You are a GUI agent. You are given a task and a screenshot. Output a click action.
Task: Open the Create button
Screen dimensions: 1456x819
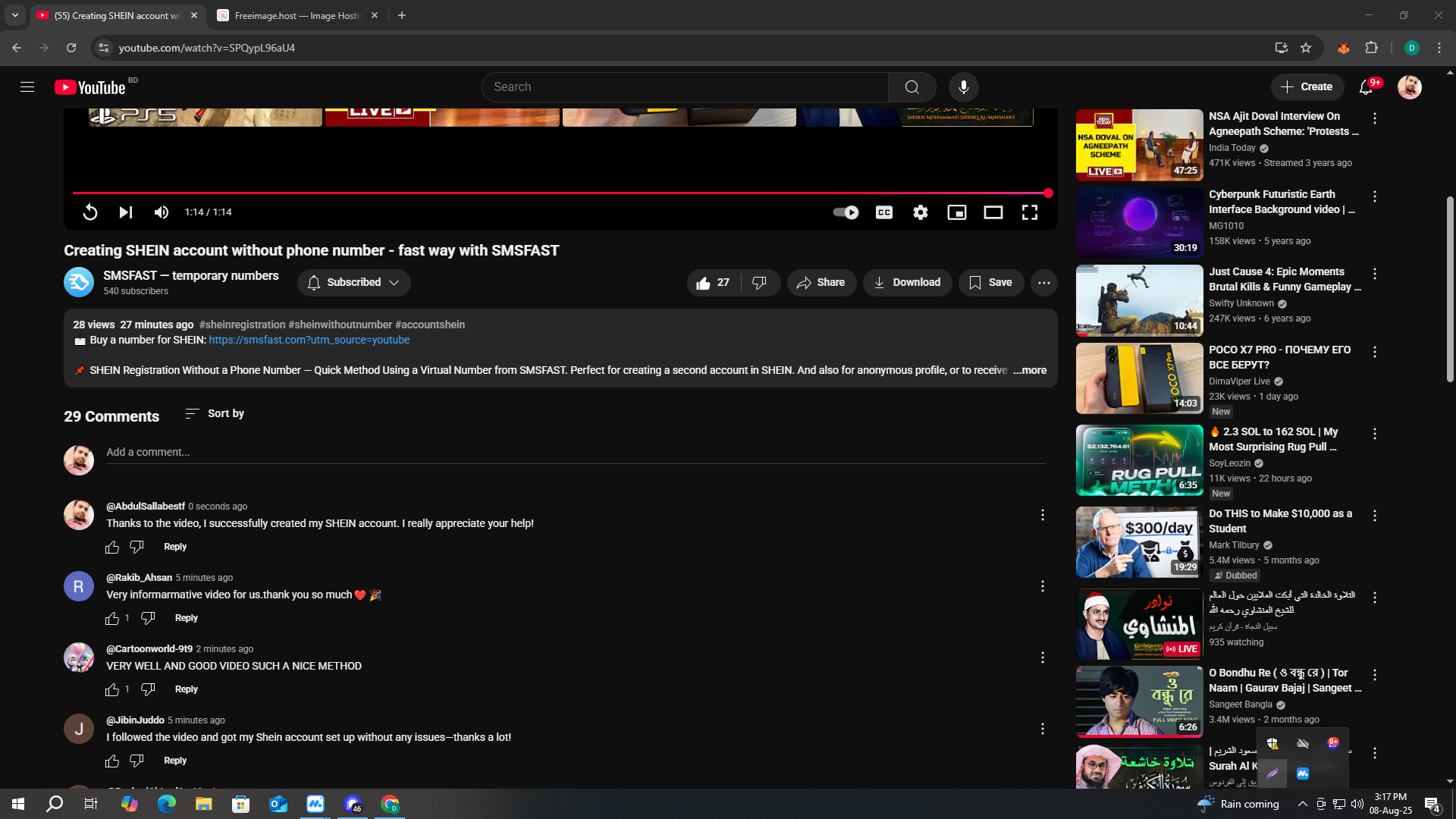pyautogui.click(x=1307, y=87)
